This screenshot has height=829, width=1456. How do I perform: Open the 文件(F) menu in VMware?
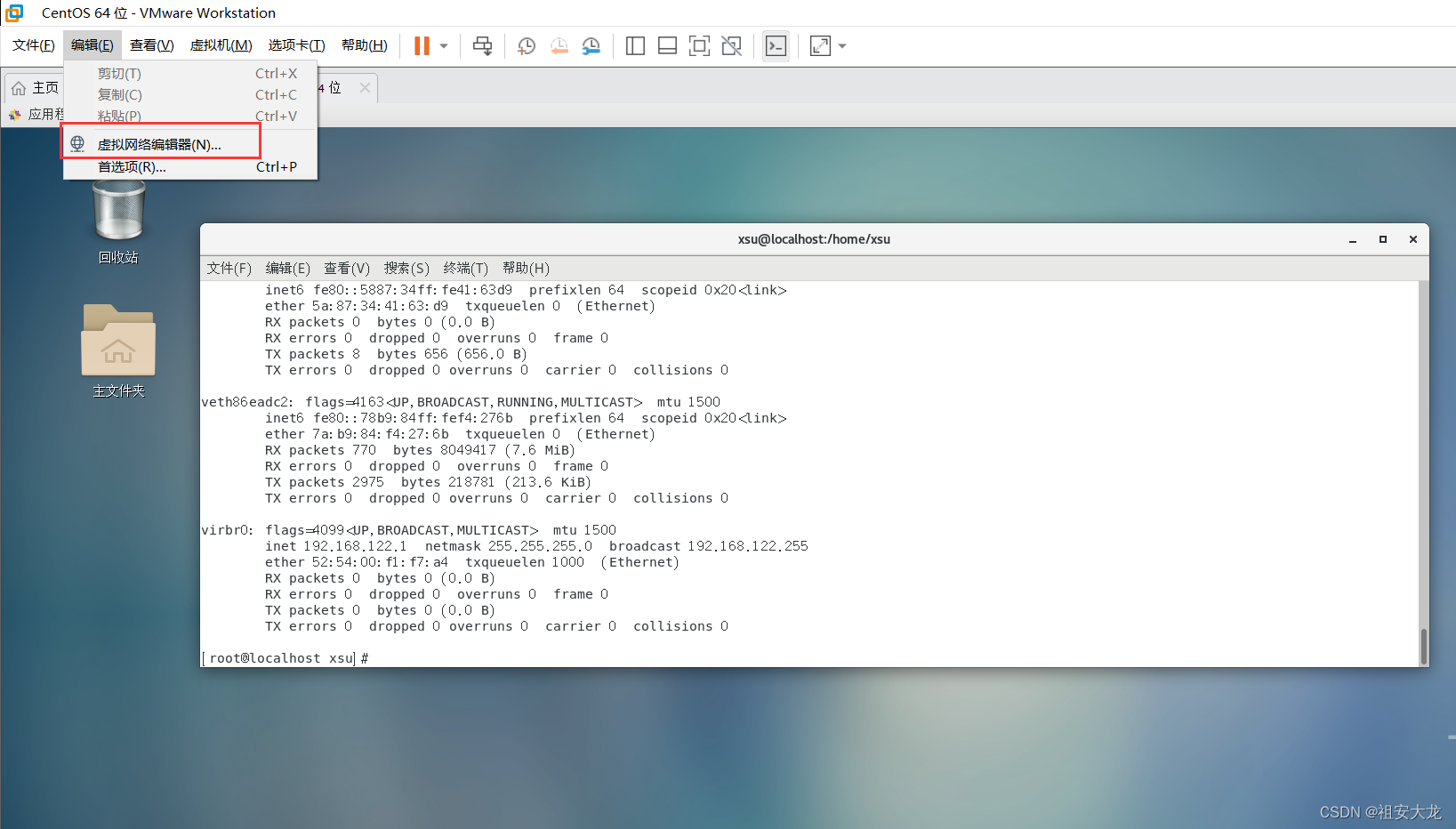pos(34,45)
